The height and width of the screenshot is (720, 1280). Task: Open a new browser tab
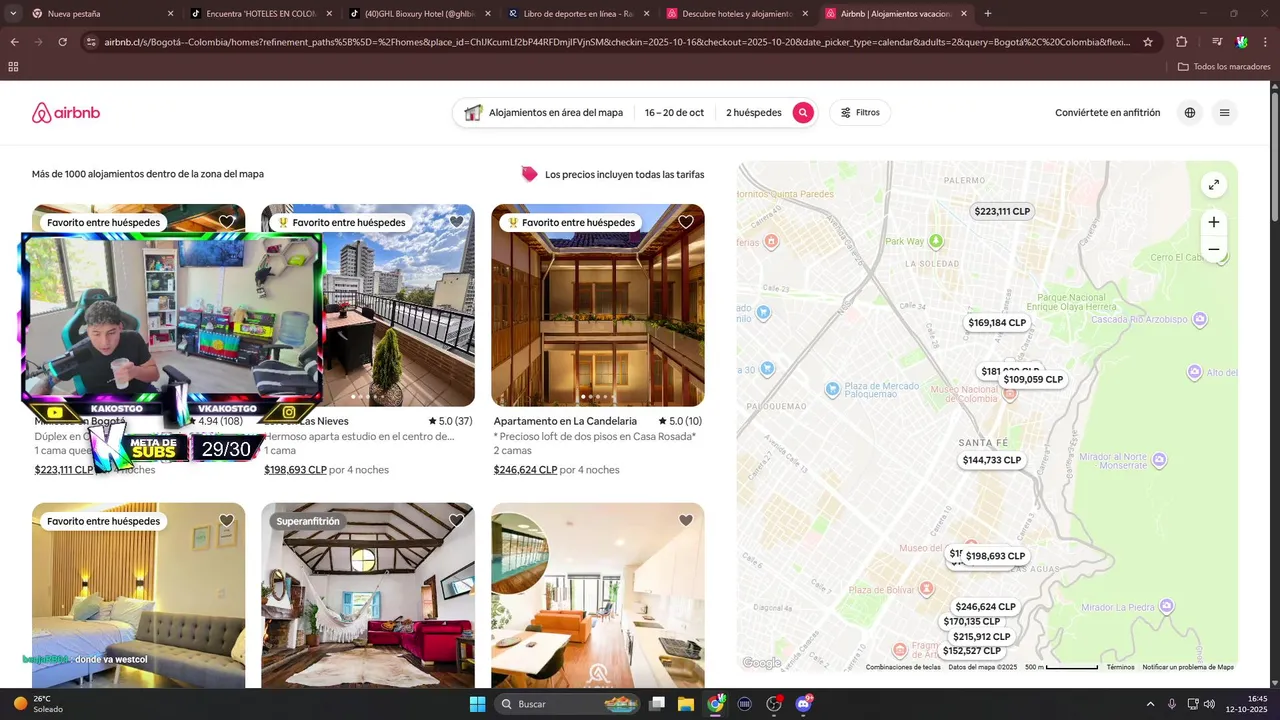pos(988,14)
